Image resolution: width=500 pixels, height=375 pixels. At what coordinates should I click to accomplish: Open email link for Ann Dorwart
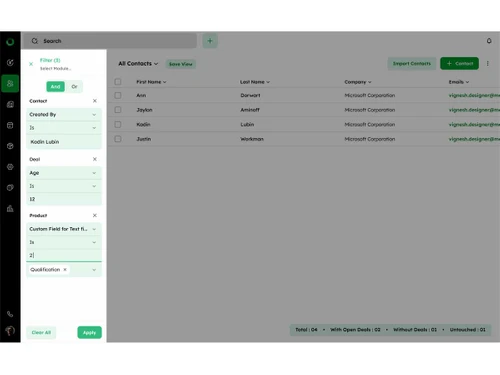click(x=474, y=95)
